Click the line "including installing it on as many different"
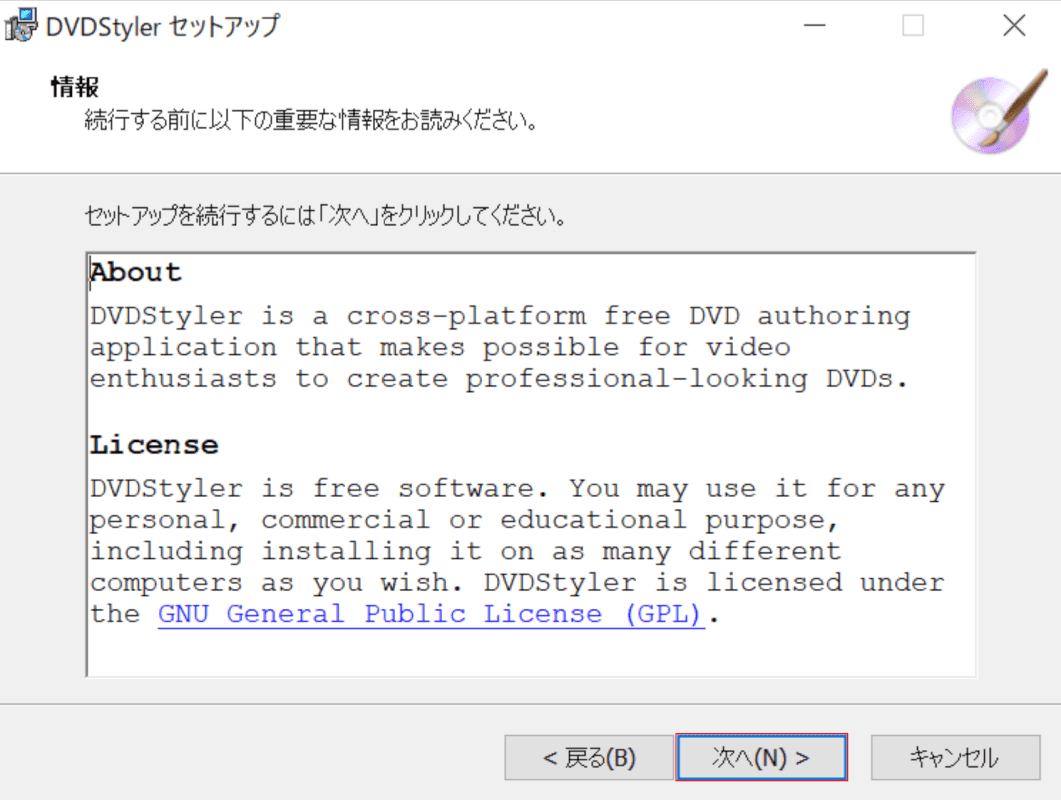 (x=466, y=551)
